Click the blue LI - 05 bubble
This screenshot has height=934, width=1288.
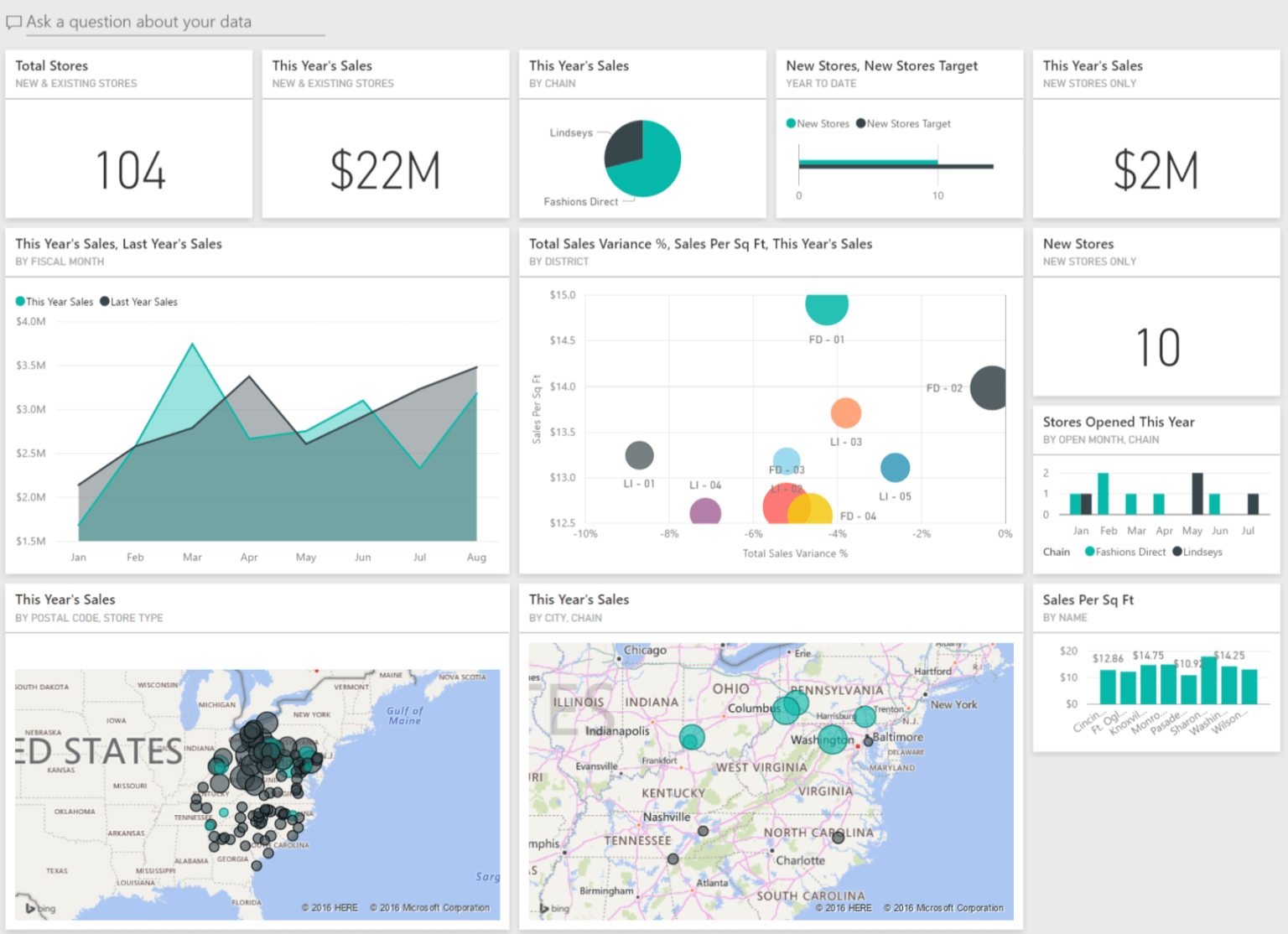895,467
